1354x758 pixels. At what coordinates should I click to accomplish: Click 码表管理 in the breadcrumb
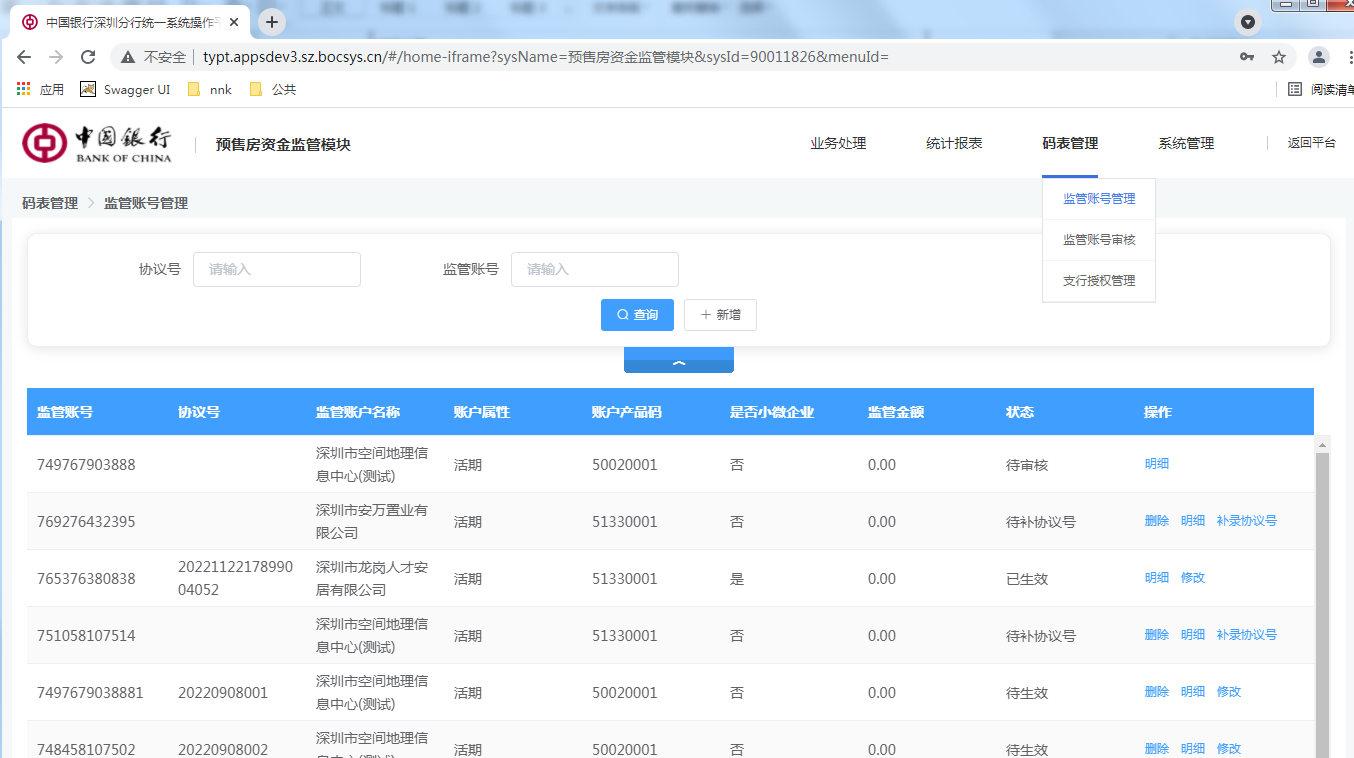click(50, 203)
